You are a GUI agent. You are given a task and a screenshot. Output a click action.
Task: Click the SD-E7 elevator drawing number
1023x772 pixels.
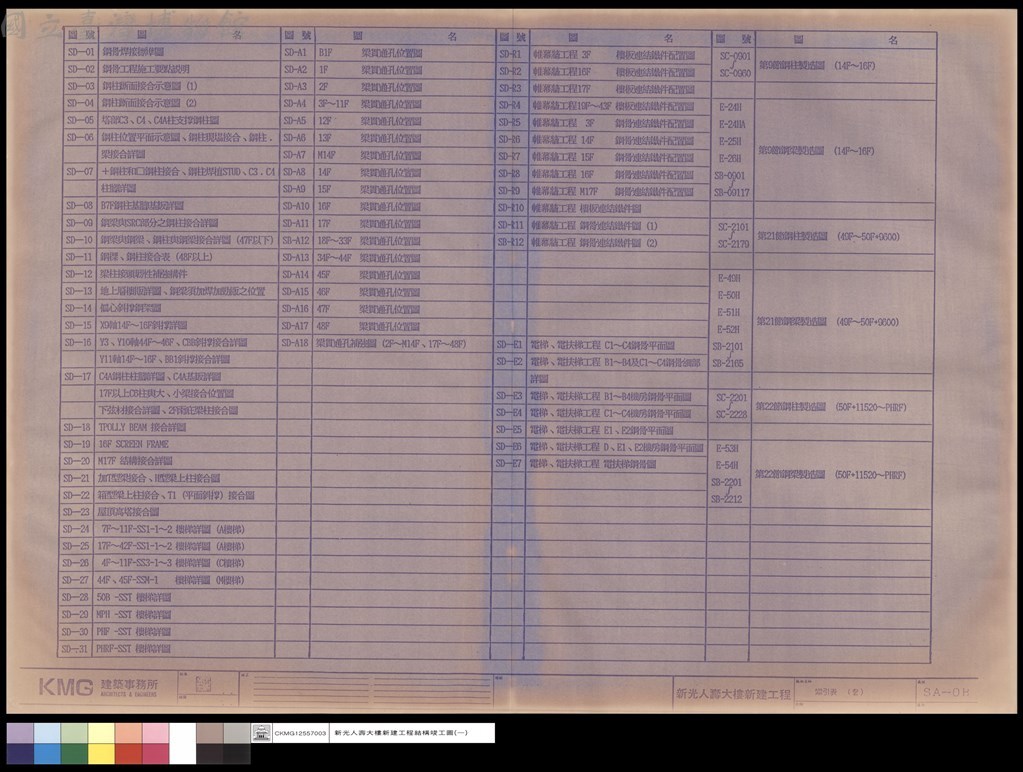click(509, 463)
